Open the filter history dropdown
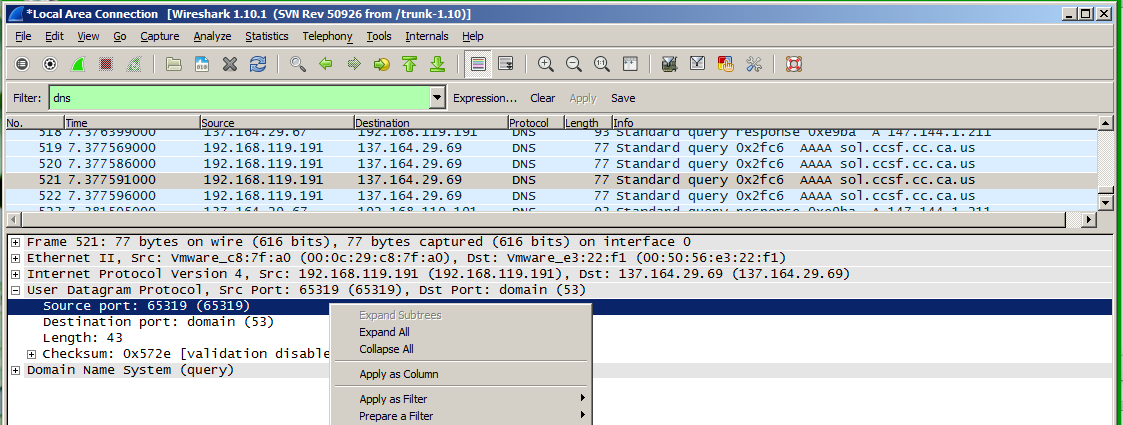 tap(438, 98)
